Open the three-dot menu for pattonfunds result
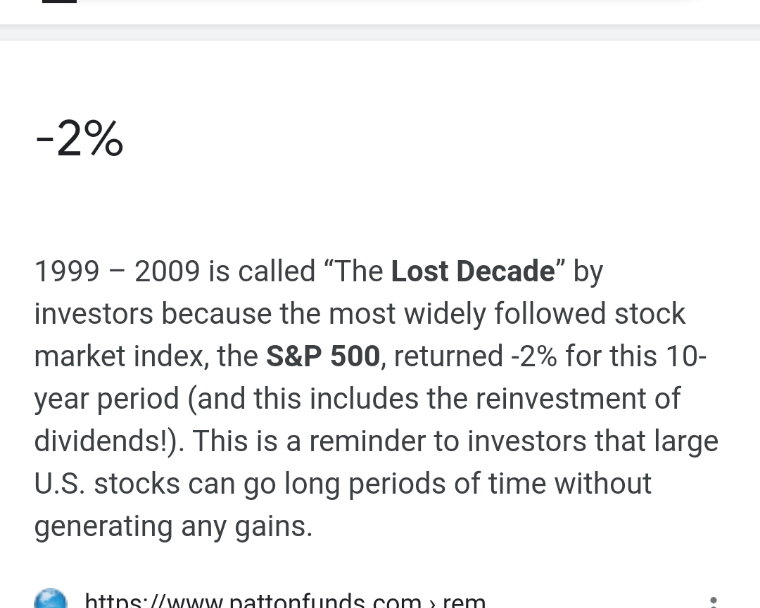The width and height of the screenshot is (760, 608). [713, 603]
